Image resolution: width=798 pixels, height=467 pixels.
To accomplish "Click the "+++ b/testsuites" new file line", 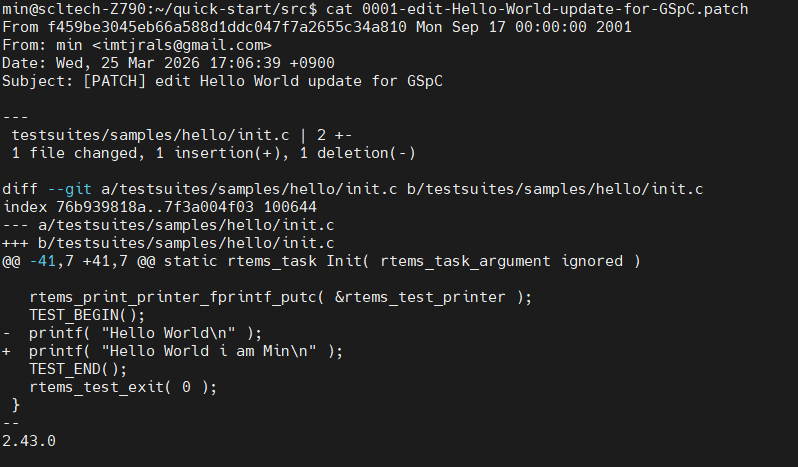I will [168, 243].
